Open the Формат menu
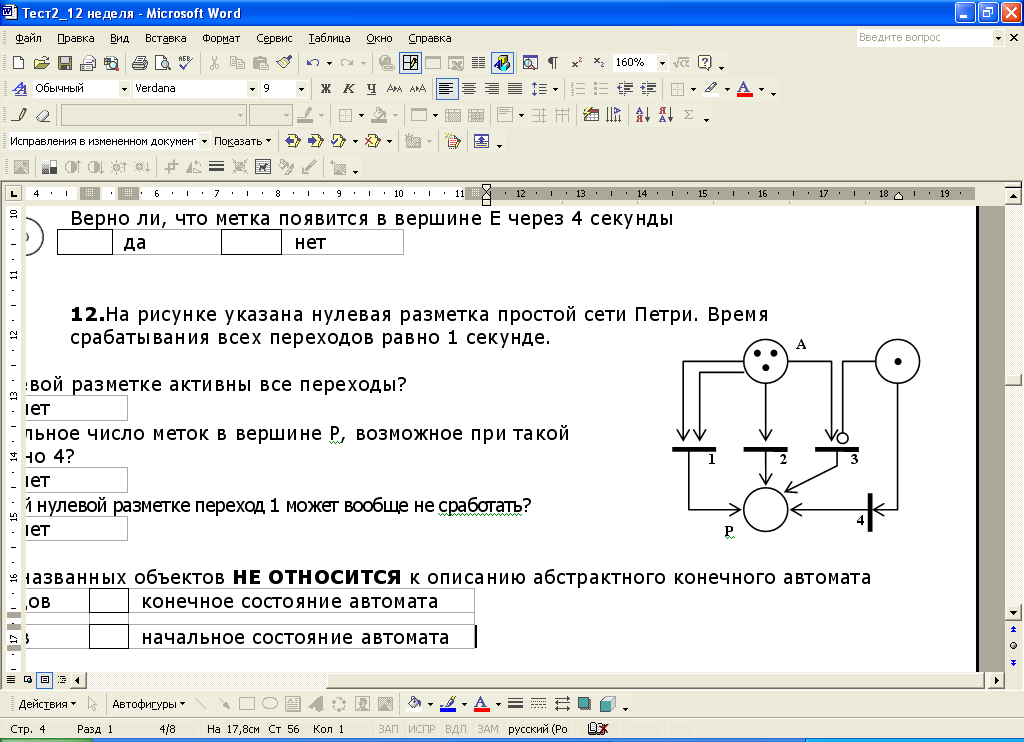This screenshot has width=1024, height=742. (x=221, y=39)
